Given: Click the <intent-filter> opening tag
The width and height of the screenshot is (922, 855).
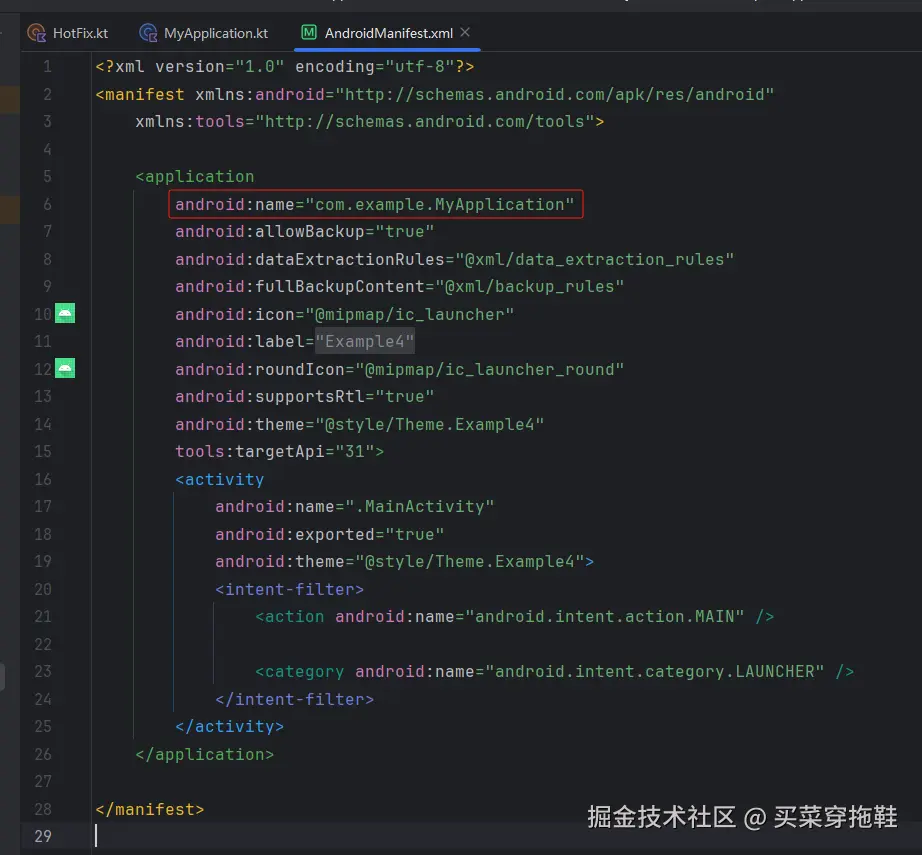Looking at the screenshot, I should [289, 589].
